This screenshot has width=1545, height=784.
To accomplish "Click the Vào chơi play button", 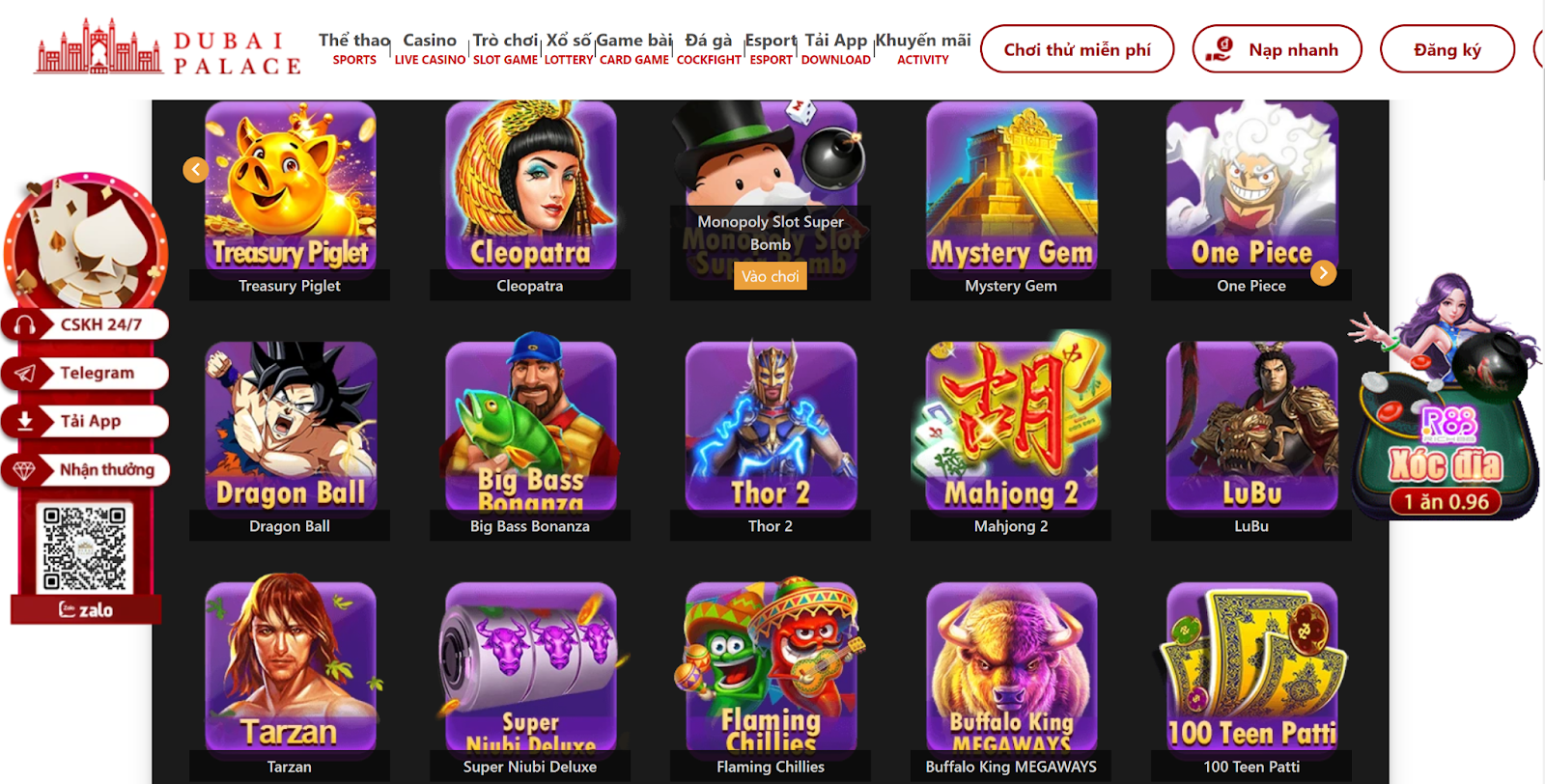I will 771,276.
